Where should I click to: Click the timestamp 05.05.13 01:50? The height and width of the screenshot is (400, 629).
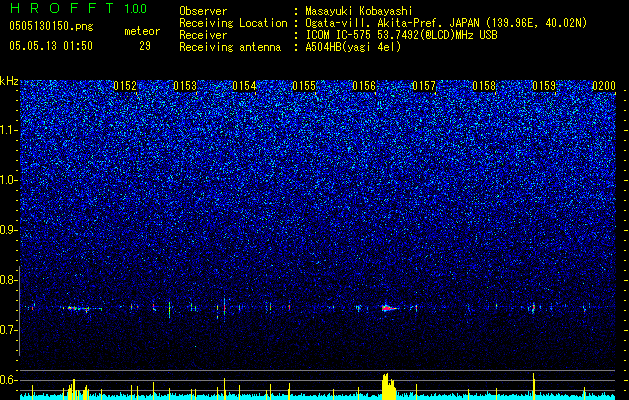[51, 46]
